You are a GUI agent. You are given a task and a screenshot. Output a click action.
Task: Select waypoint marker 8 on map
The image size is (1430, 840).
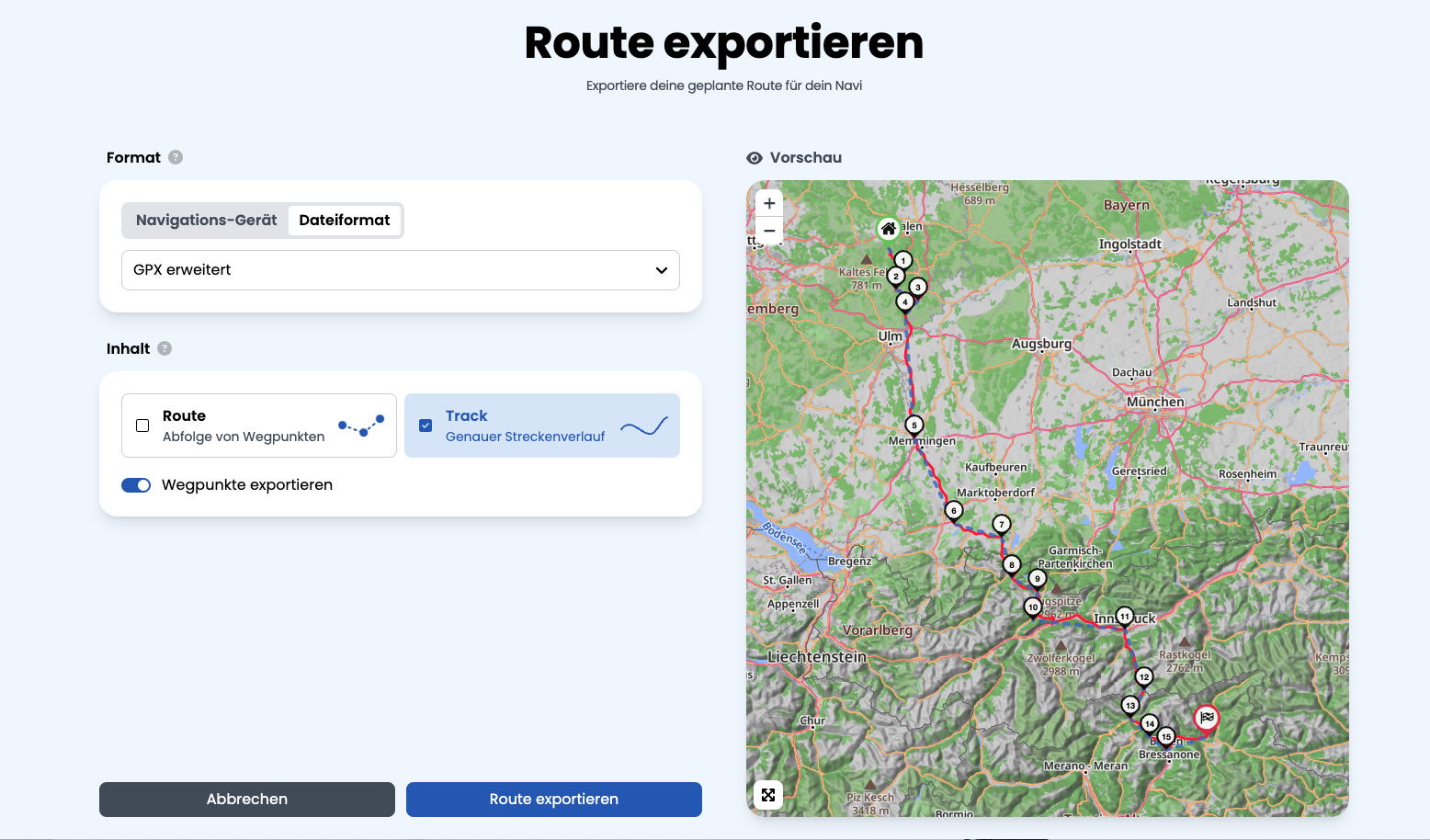(x=1012, y=565)
